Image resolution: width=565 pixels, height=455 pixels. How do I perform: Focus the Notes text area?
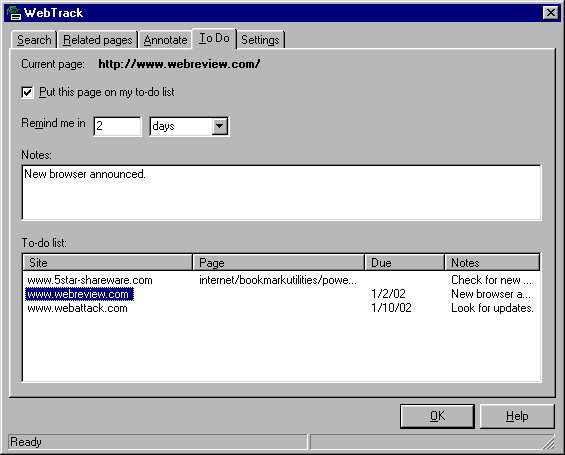click(x=281, y=192)
